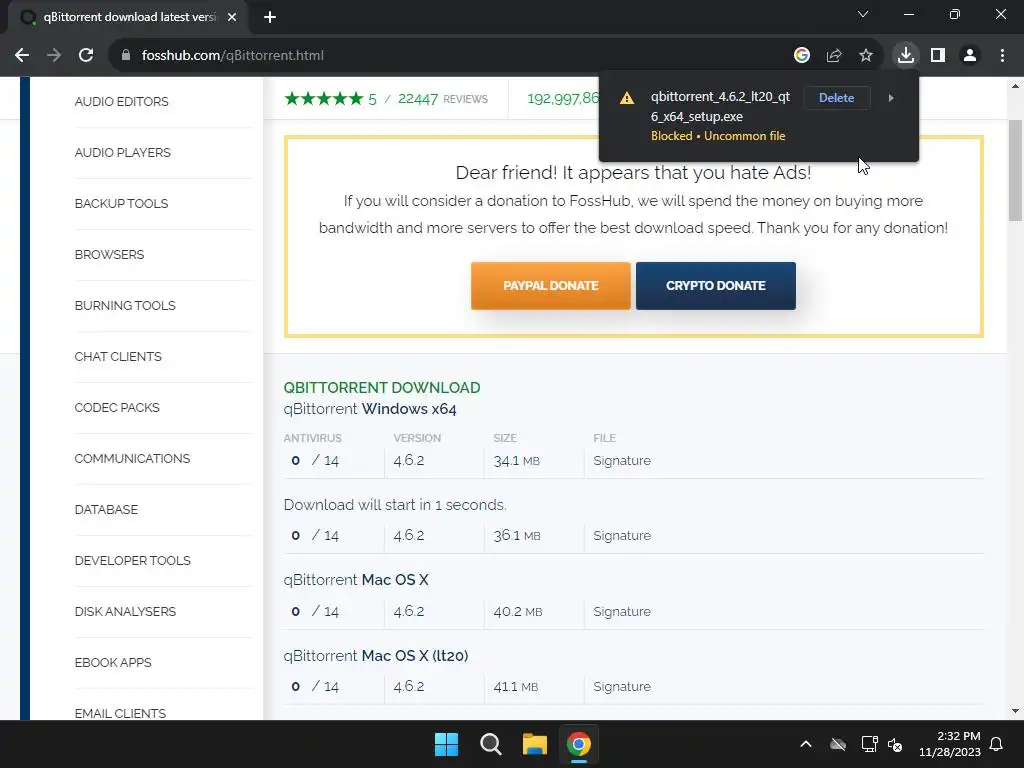
Task: Open DISK ANALYSERS category
Action: pyautogui.click(x=125, y=611)
